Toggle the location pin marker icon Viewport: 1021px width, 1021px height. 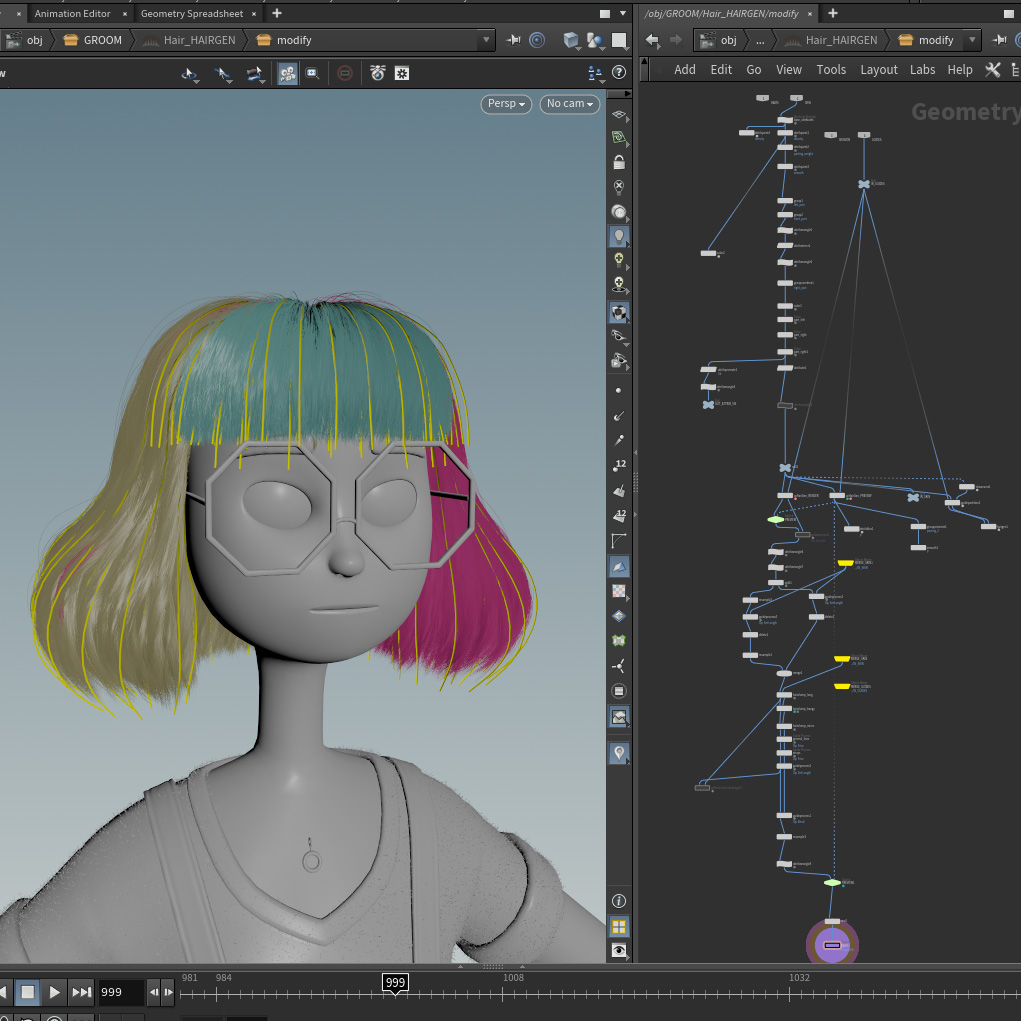click(x=619, y=753)
